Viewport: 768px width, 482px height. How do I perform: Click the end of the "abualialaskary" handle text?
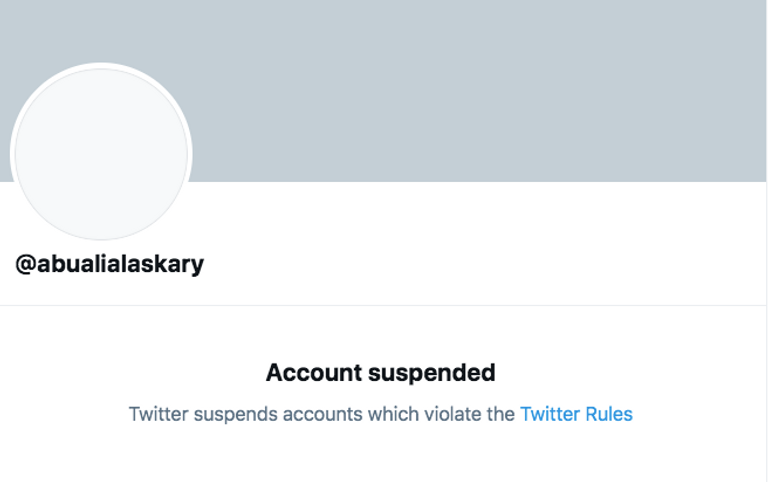(x=200, y=264)
